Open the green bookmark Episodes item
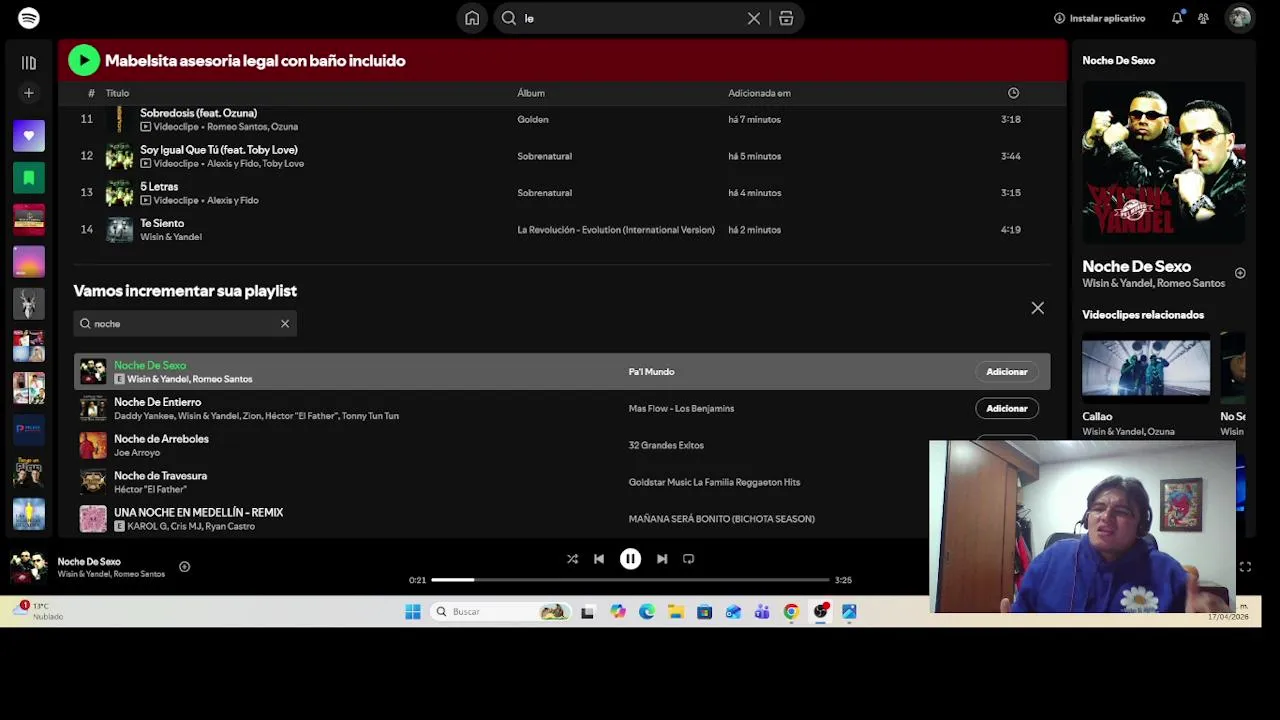1280x720 pixels. (x=29, y=178)
